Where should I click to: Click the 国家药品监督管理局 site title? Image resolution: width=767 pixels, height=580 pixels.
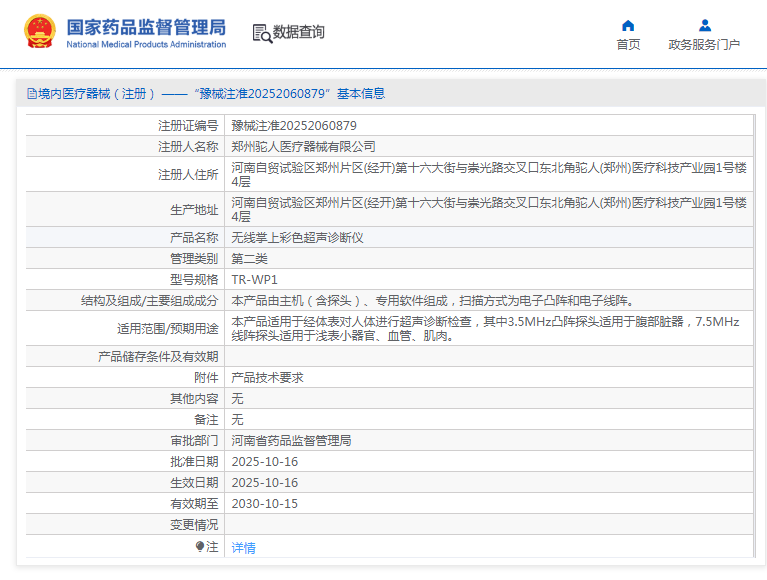[146, 27]
